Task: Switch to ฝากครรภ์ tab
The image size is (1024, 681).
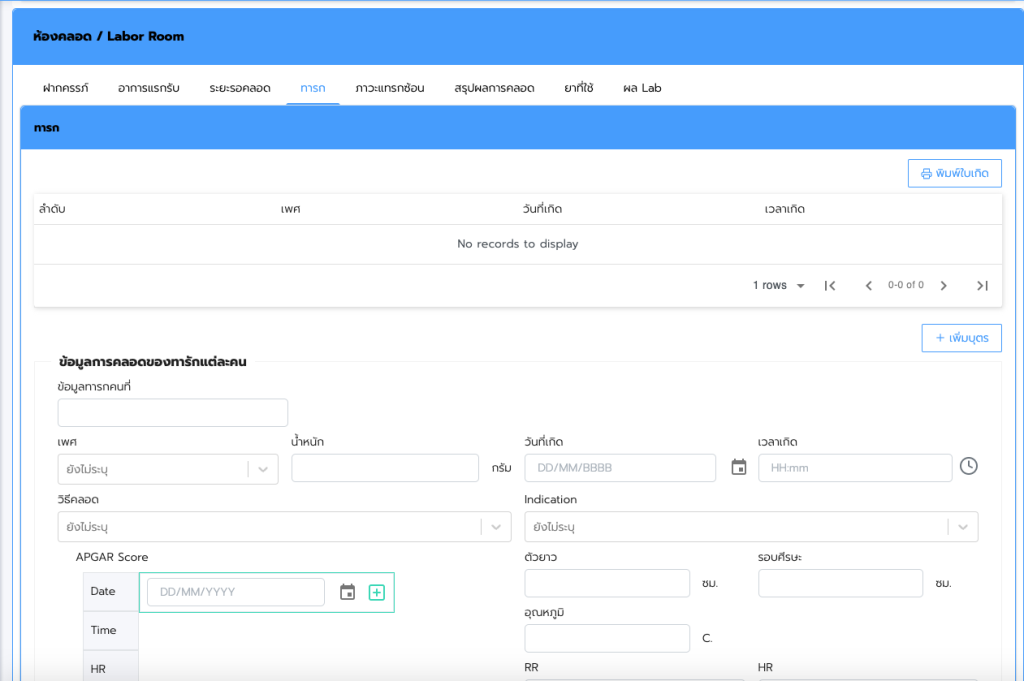Action: click(x=66, y=88)
